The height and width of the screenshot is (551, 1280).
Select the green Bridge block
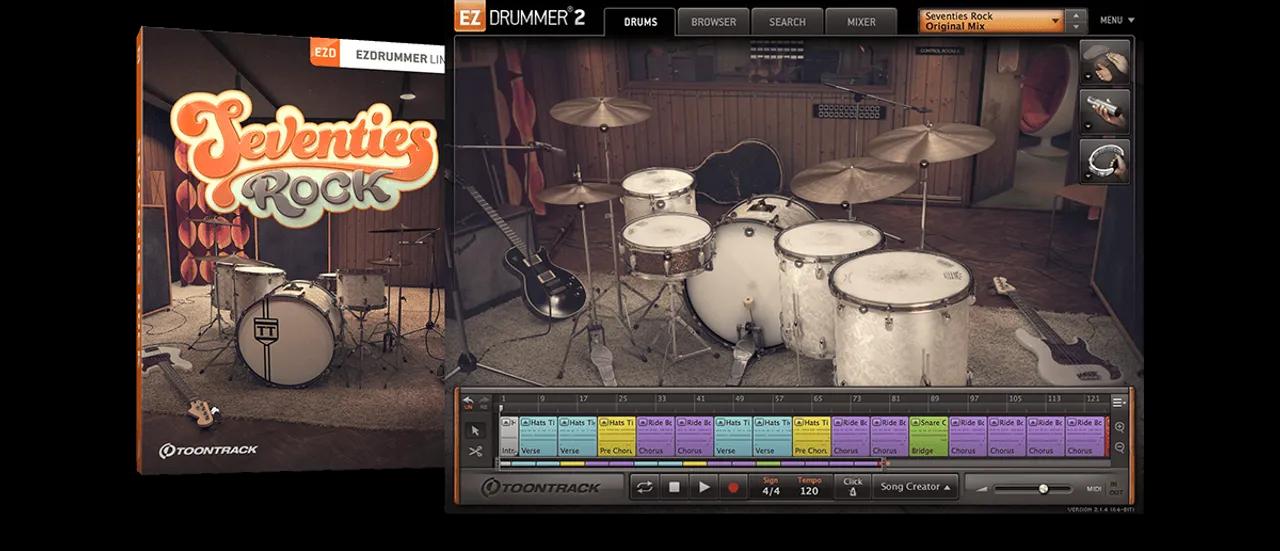click(x=929, y=436)
